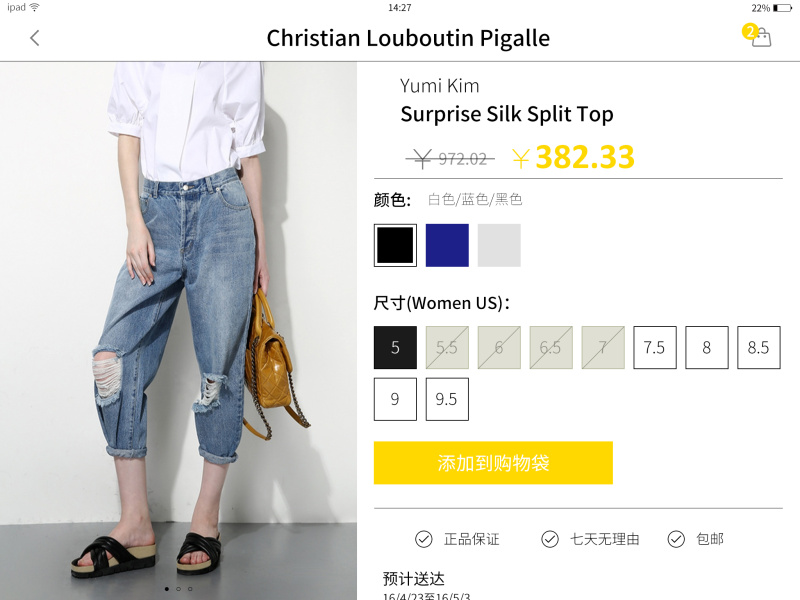Viewport: 800px width, 600px height.
Task: Select size 5
Action: tap(395, 347)
